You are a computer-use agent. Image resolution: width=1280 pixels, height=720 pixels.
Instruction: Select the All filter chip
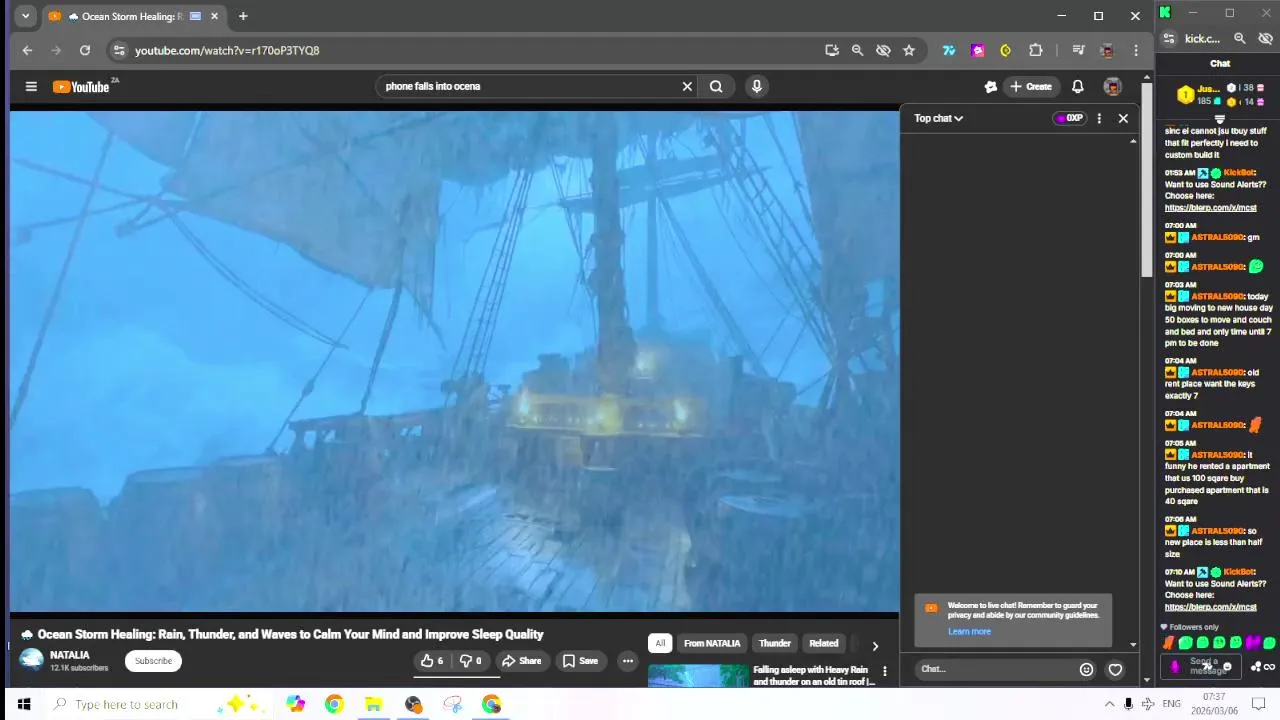pyautogui.click(x=660, y=643)
